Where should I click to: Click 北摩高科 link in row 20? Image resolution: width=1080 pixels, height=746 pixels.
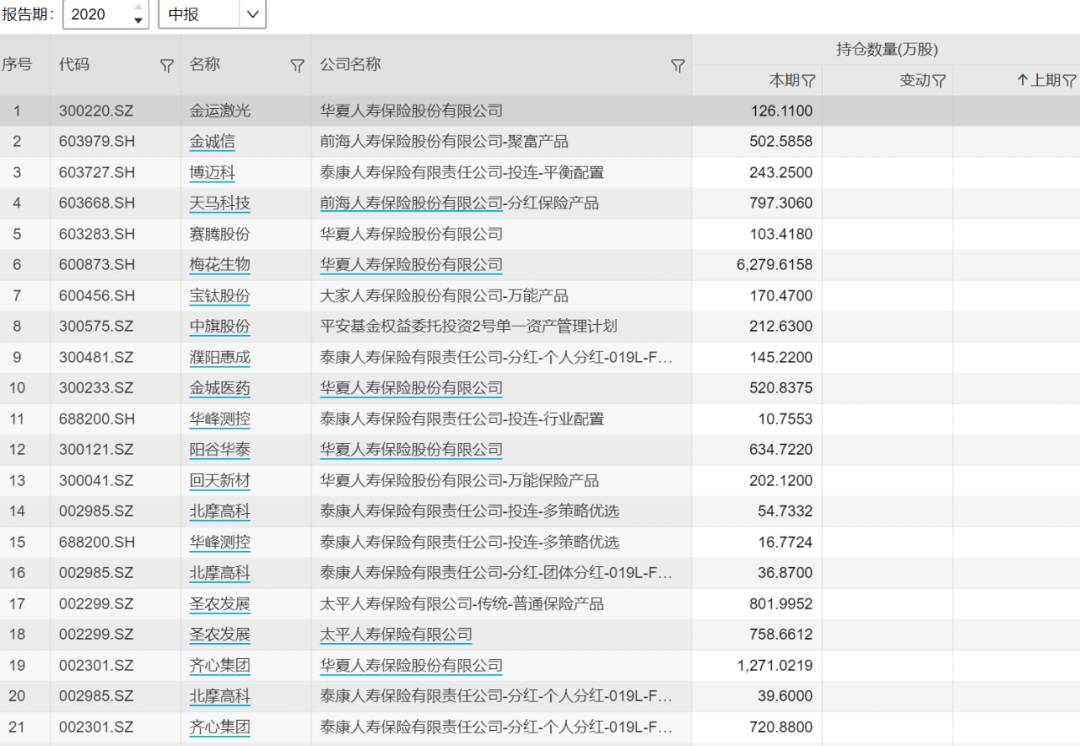click(x=220, y=696)
